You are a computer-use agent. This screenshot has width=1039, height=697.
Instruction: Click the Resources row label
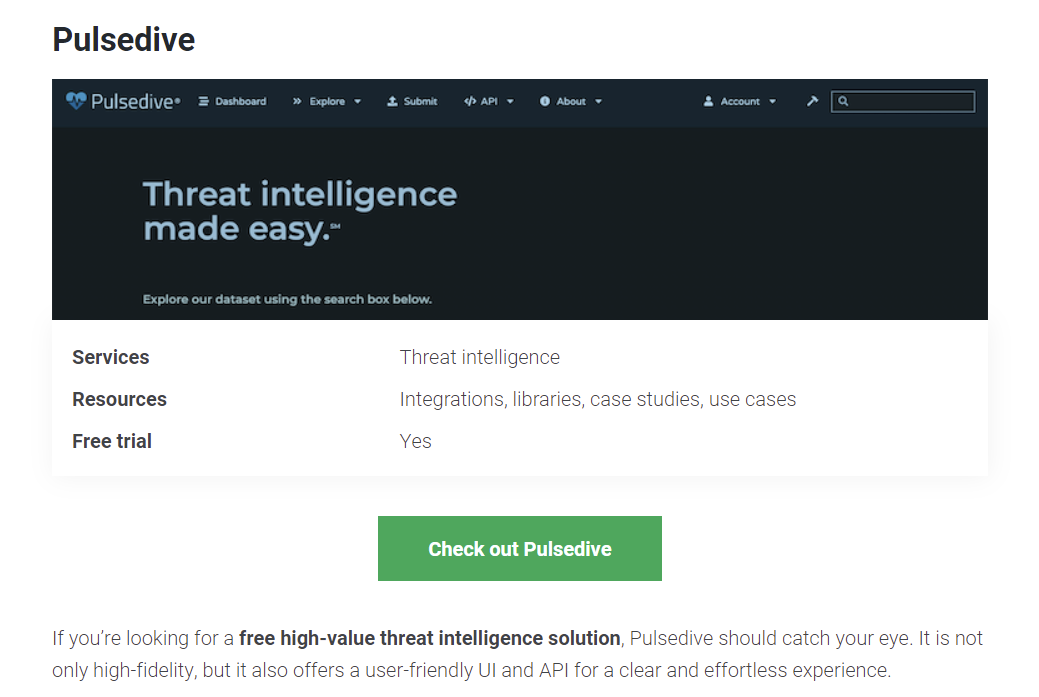tap(119, 400)
